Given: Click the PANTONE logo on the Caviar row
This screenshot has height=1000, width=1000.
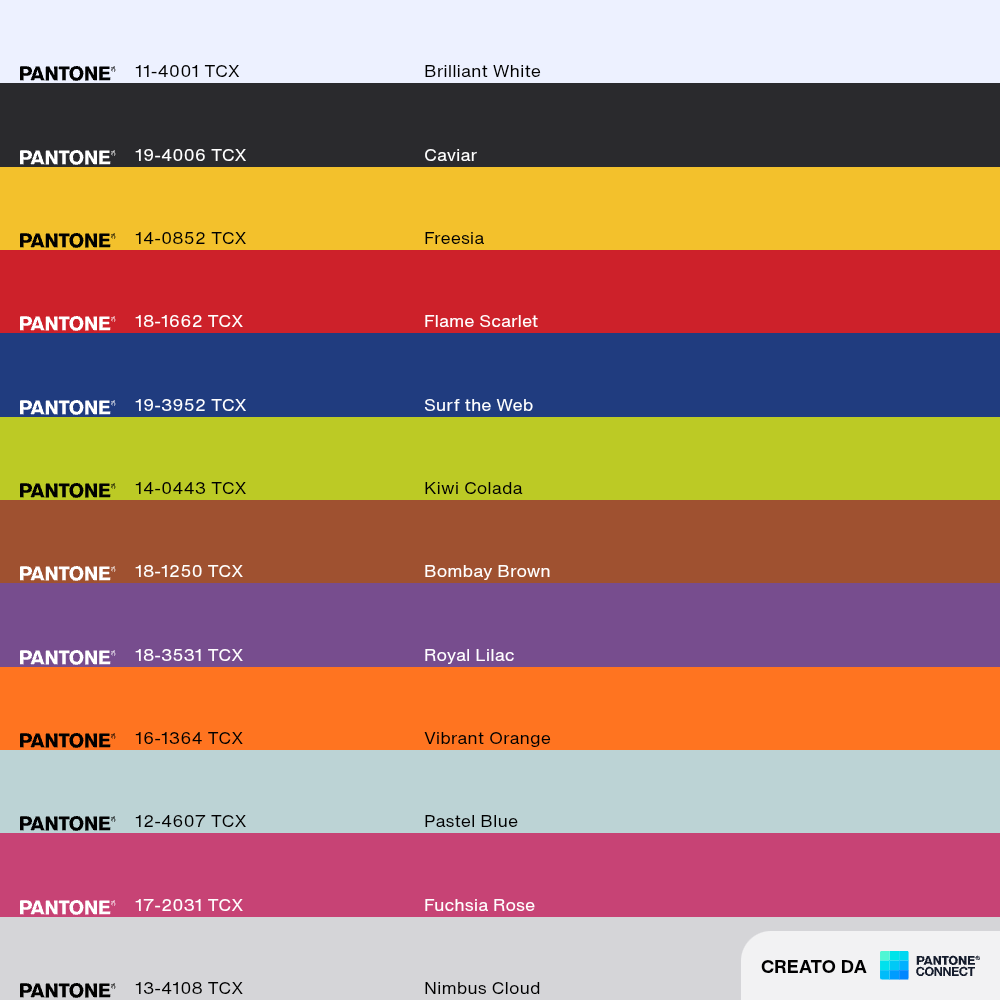Looking at the screenshot, I should [x=67, y=158].
